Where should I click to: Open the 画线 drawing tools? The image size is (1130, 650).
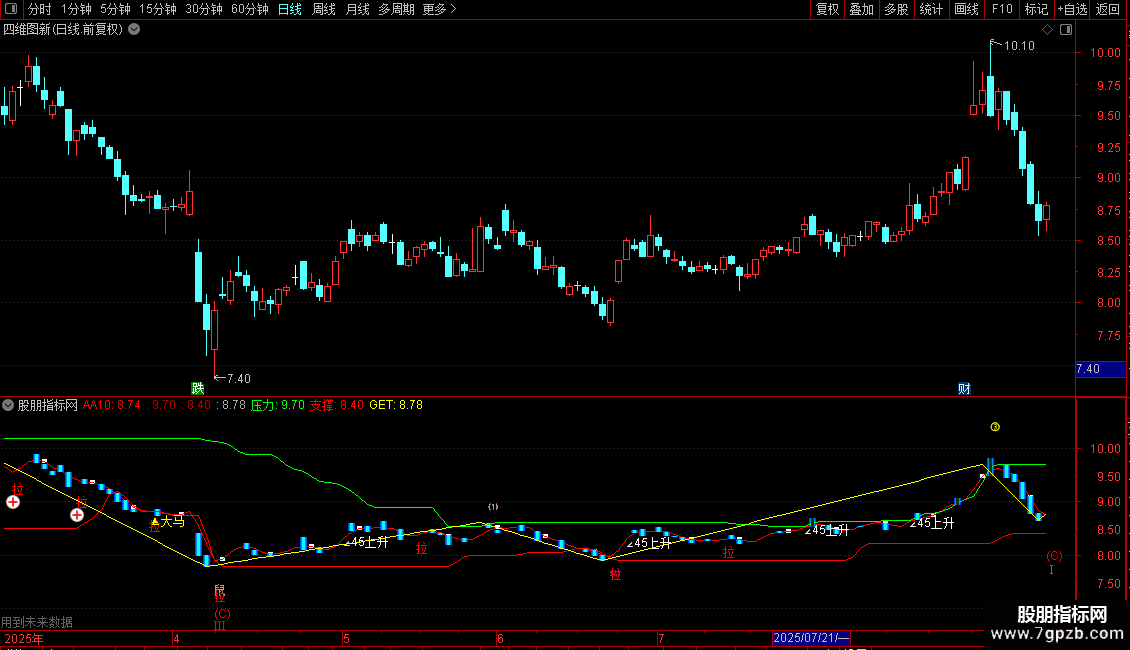[x=966, y=9]
